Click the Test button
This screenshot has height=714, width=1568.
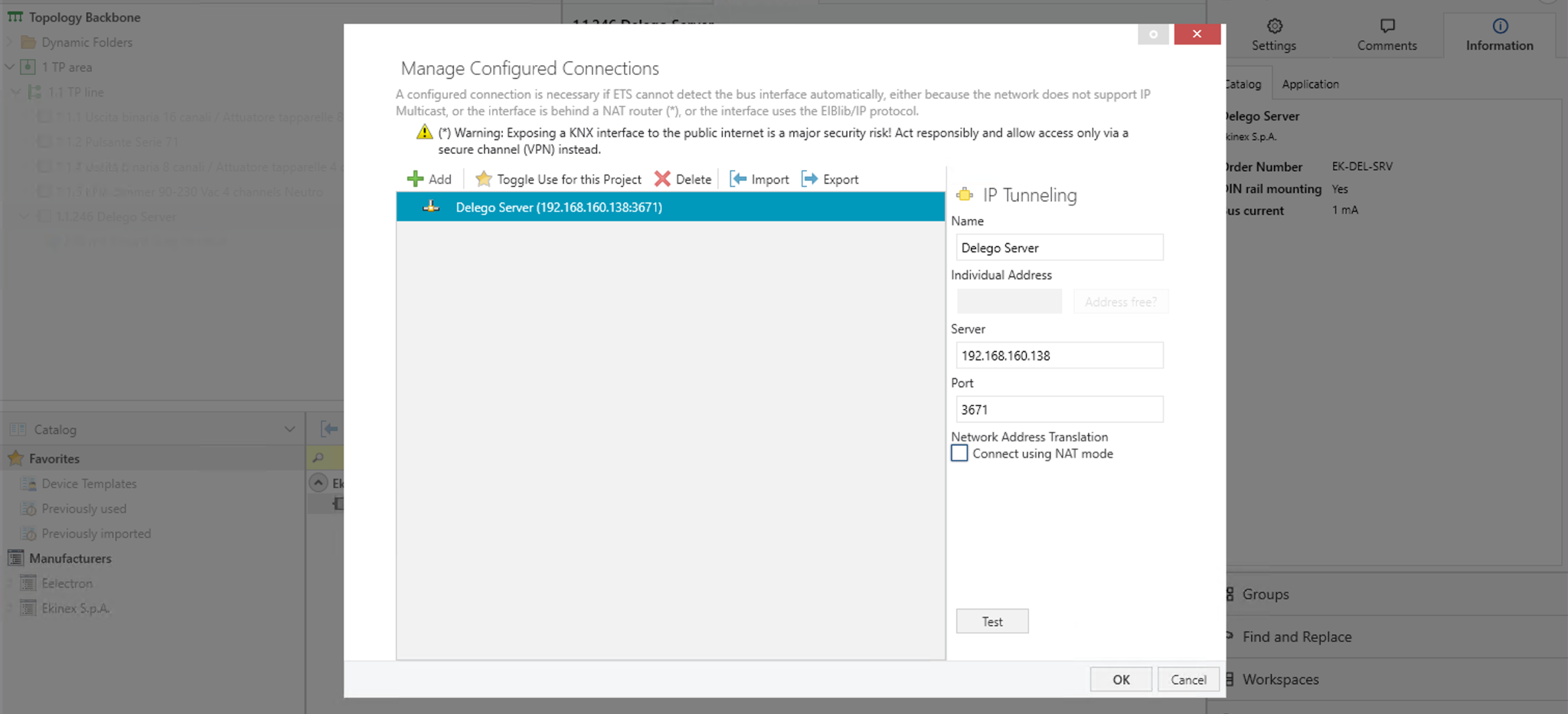(992, 621)
